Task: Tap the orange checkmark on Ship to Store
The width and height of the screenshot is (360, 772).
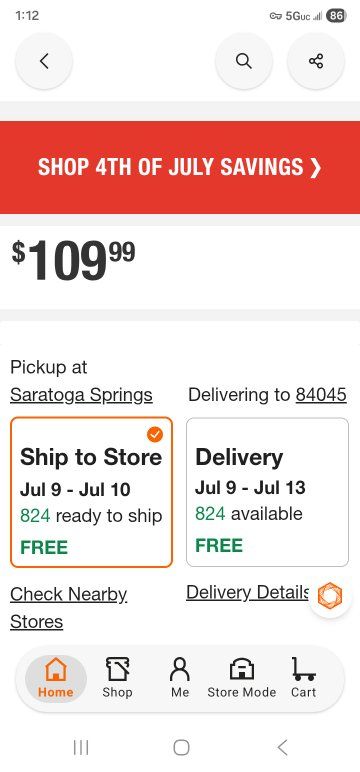Action: [155, 434]
